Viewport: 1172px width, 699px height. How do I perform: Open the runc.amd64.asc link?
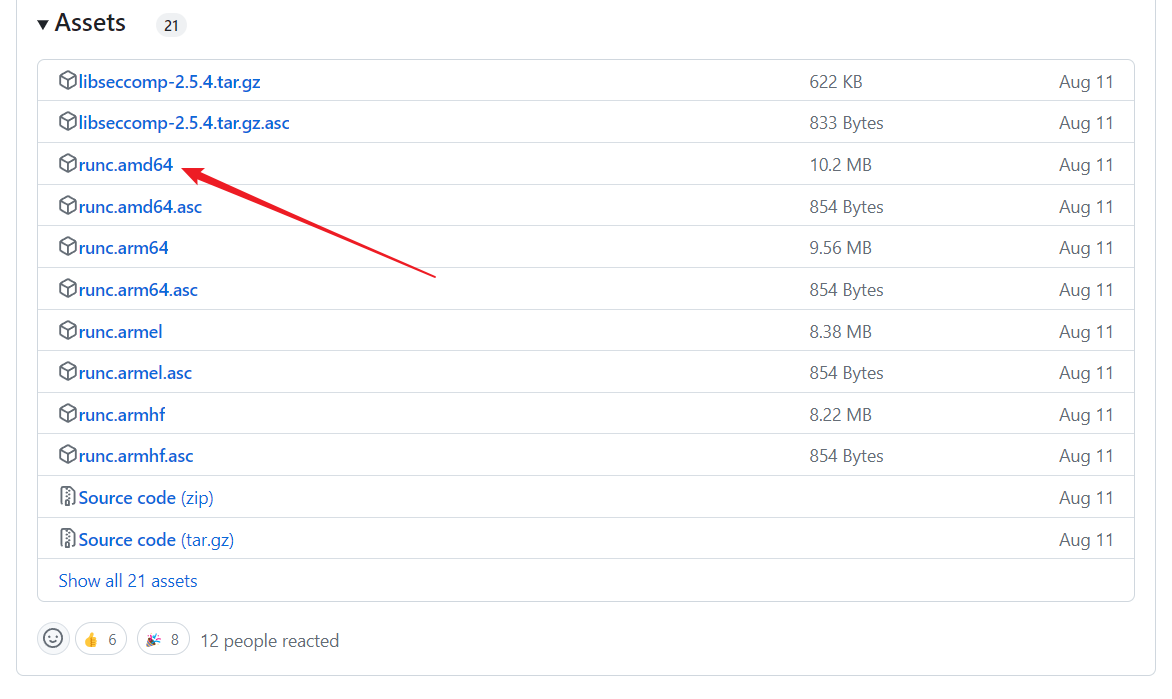140,207
